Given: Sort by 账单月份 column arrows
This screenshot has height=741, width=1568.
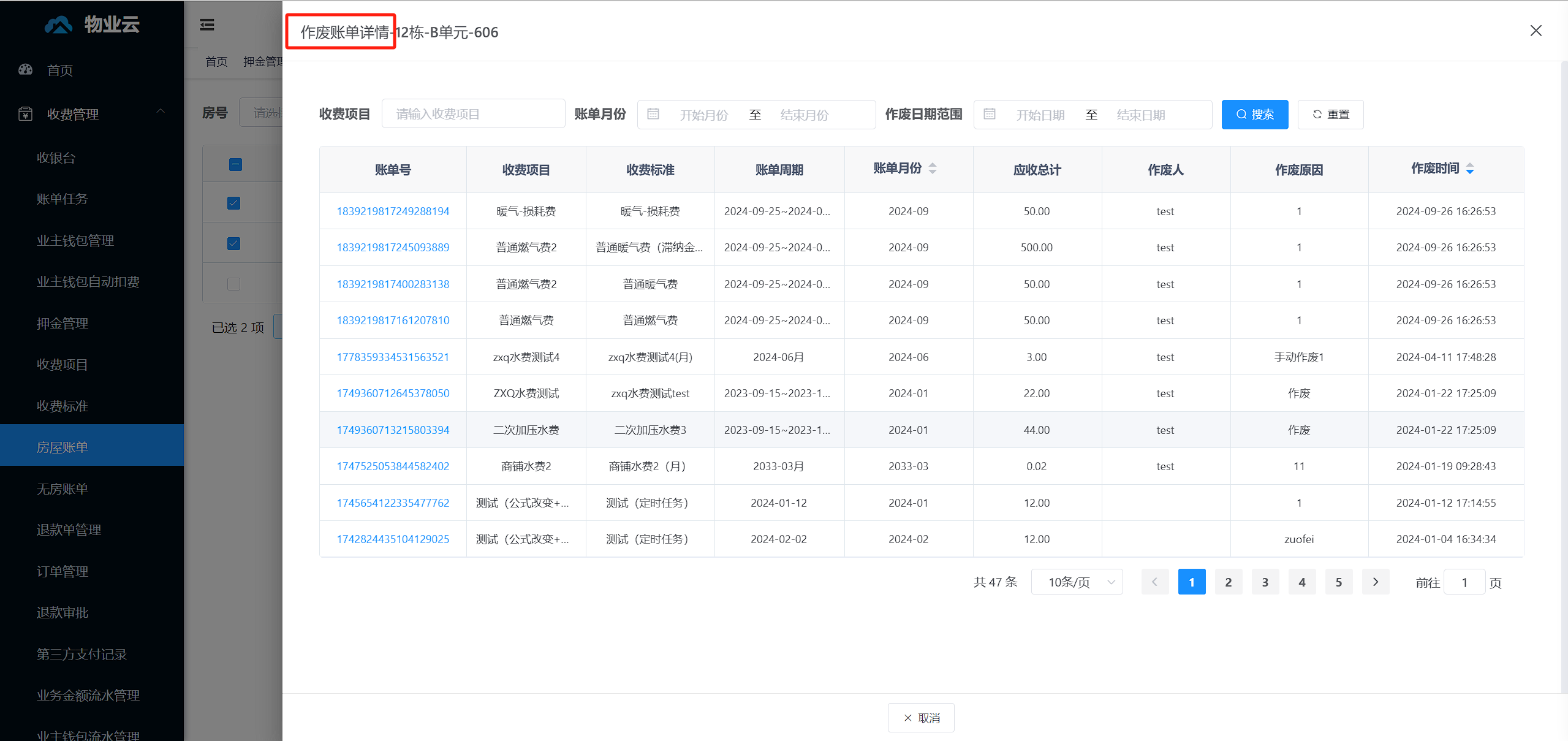Looking at the screenshot, I should pyautogui.click(x=933, y=169).
